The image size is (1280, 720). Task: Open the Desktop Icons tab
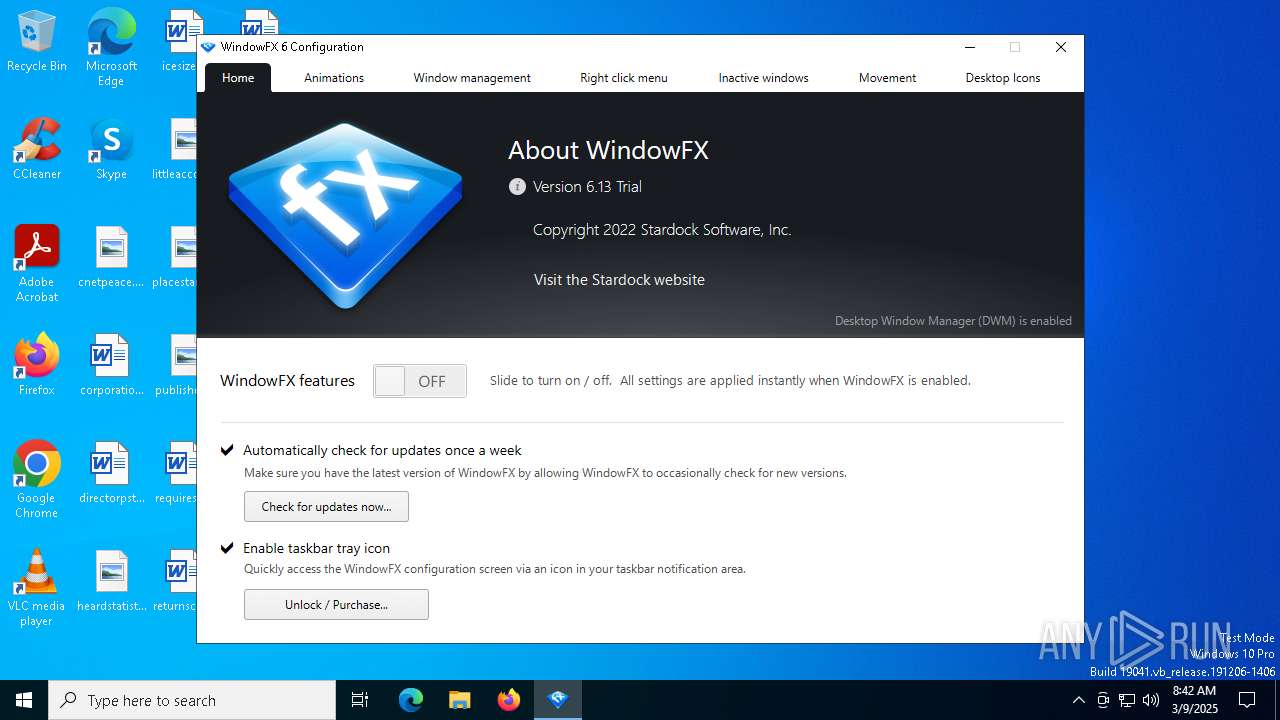1003,78
